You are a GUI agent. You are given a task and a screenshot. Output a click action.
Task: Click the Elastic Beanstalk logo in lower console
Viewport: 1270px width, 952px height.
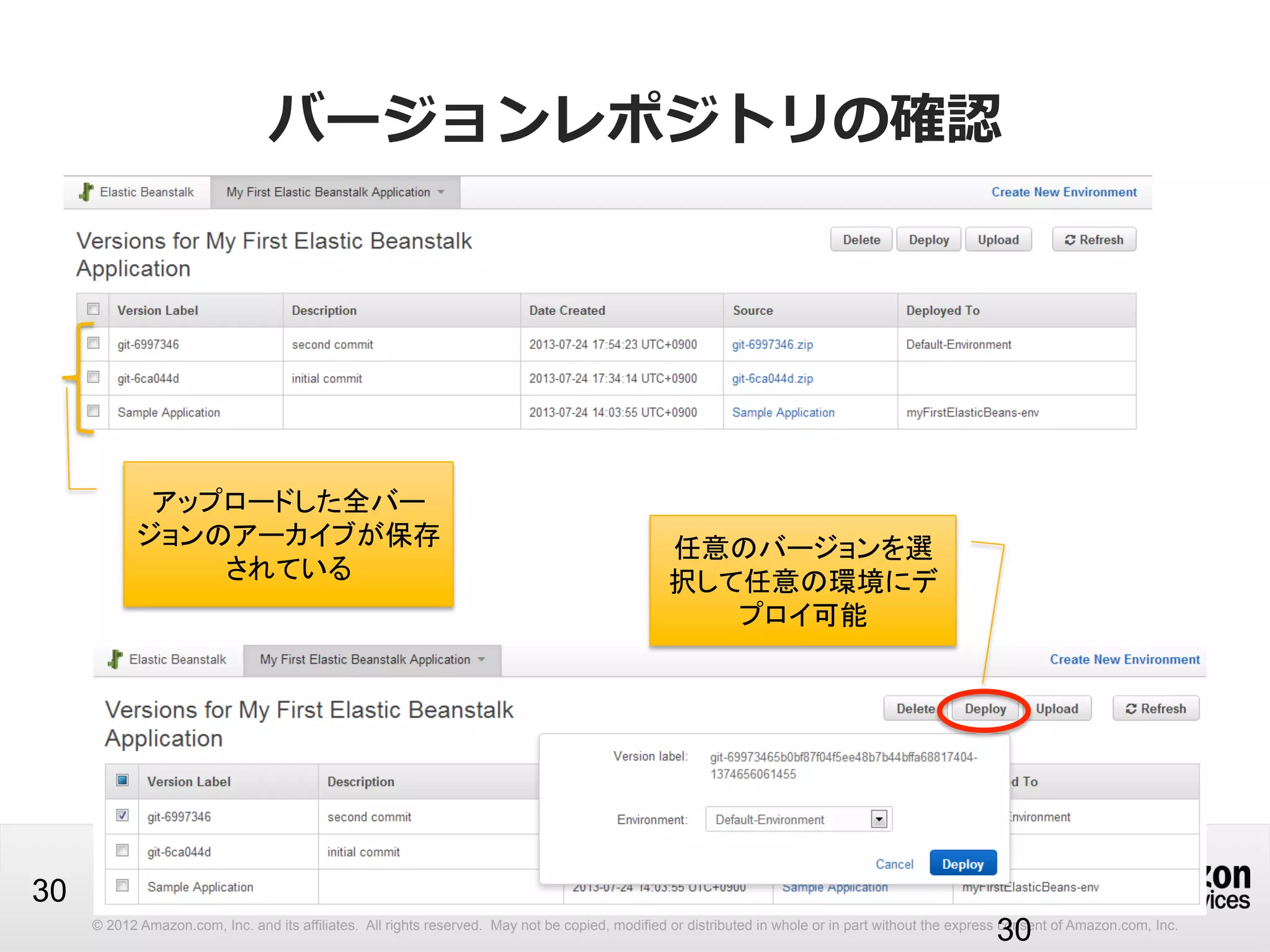[x=115, y=659]
